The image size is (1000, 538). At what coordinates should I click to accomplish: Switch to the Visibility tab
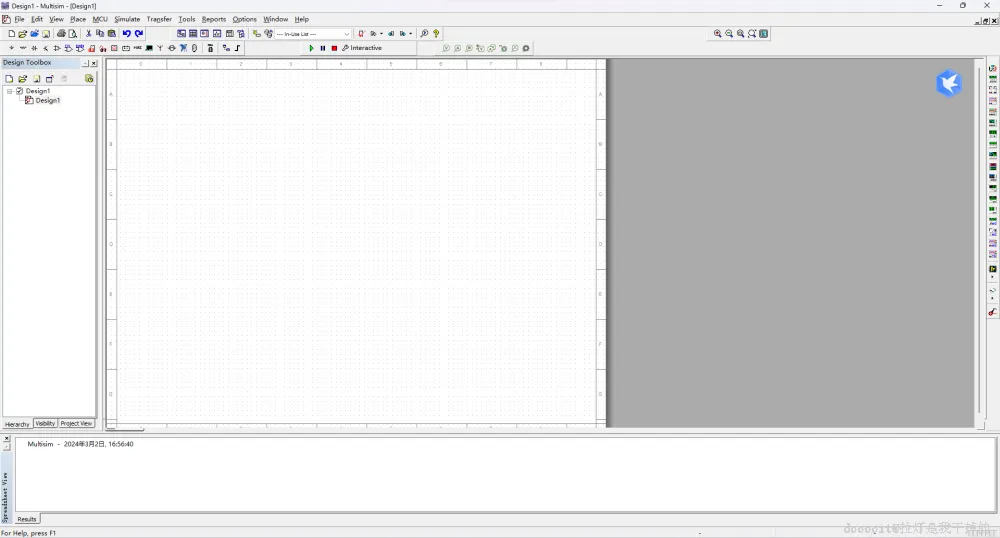pos(45,423)
